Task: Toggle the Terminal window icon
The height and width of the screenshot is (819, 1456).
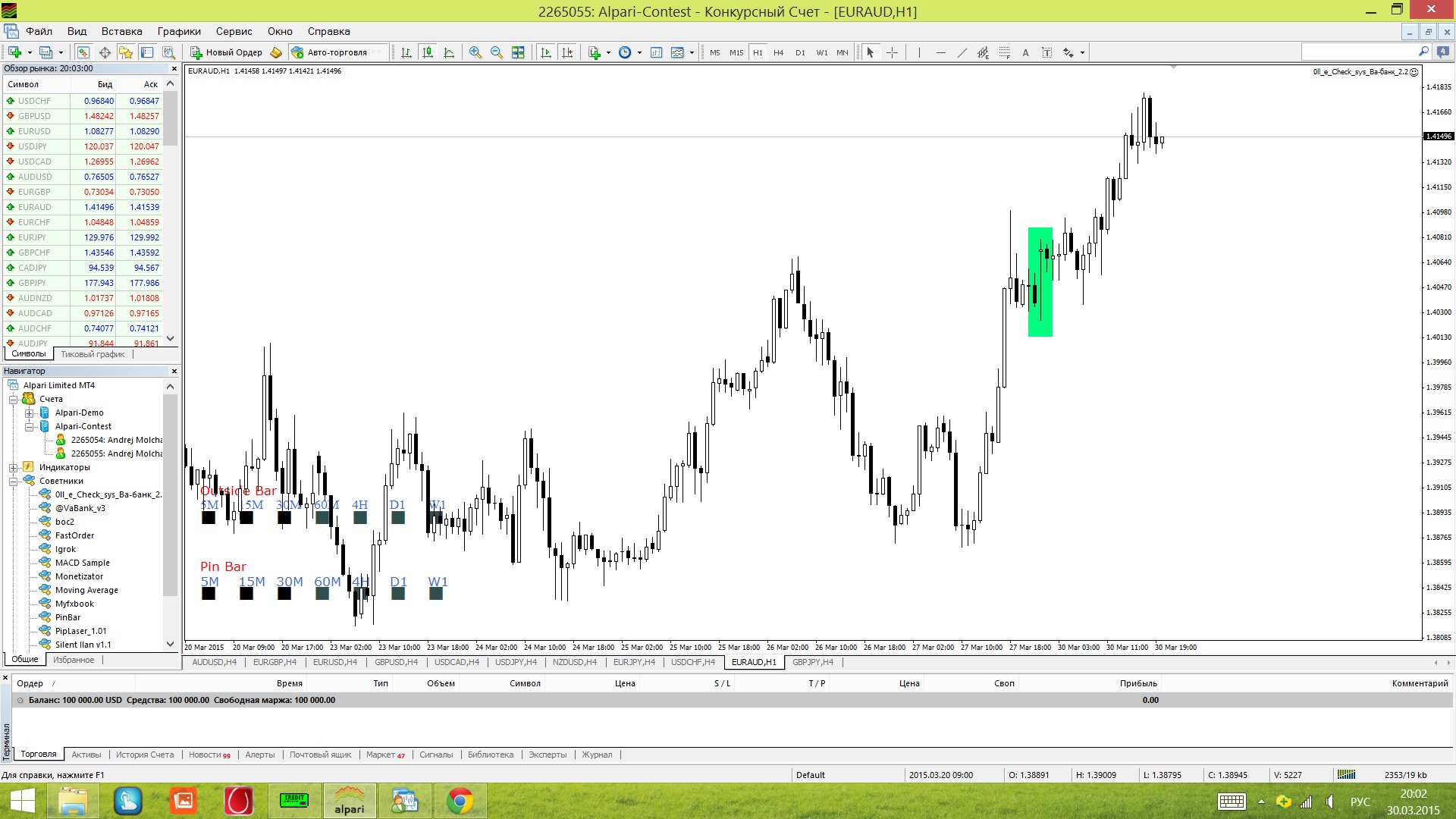Action: pos(147,52)
